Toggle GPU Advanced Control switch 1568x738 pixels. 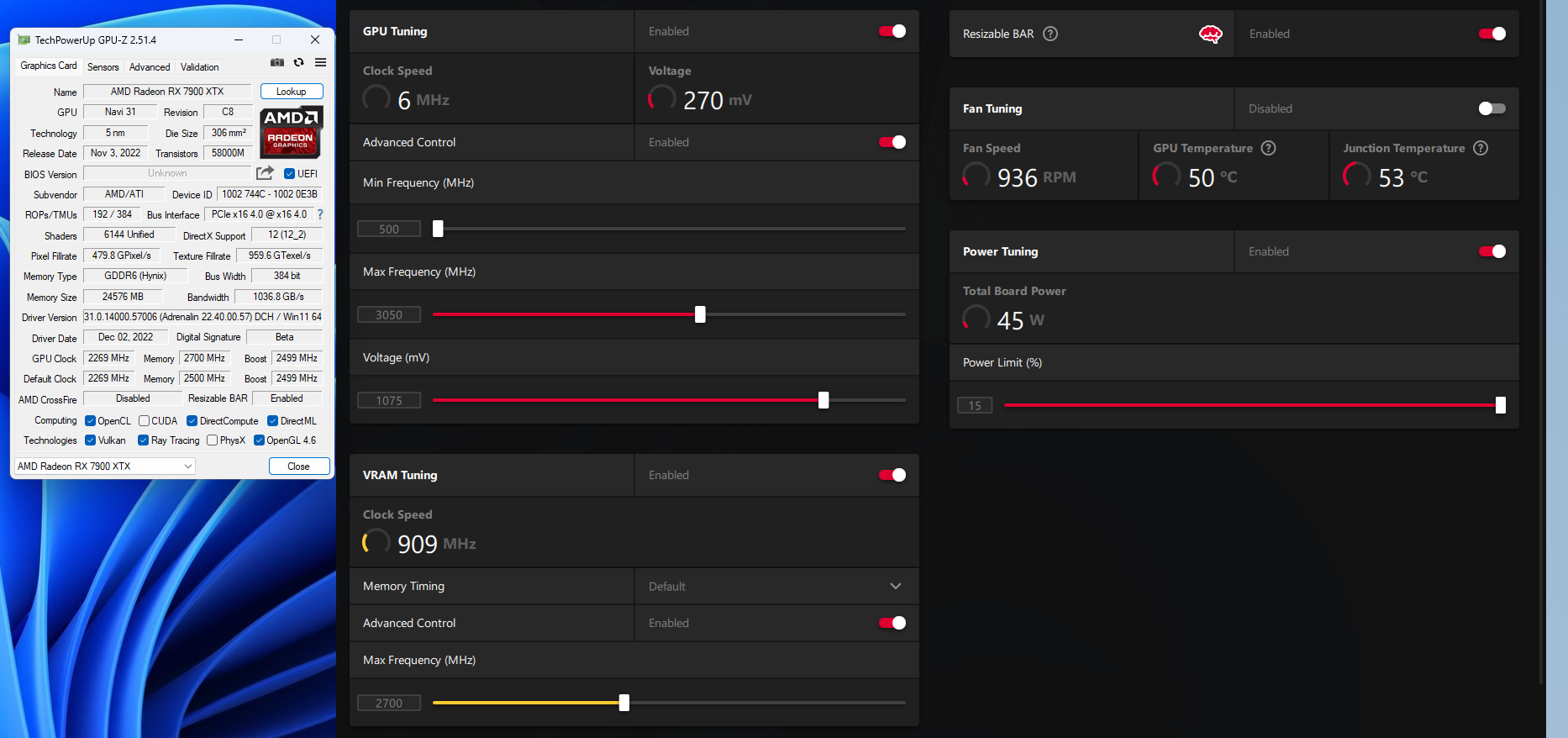pyautogui.click(x=892, y=142)
